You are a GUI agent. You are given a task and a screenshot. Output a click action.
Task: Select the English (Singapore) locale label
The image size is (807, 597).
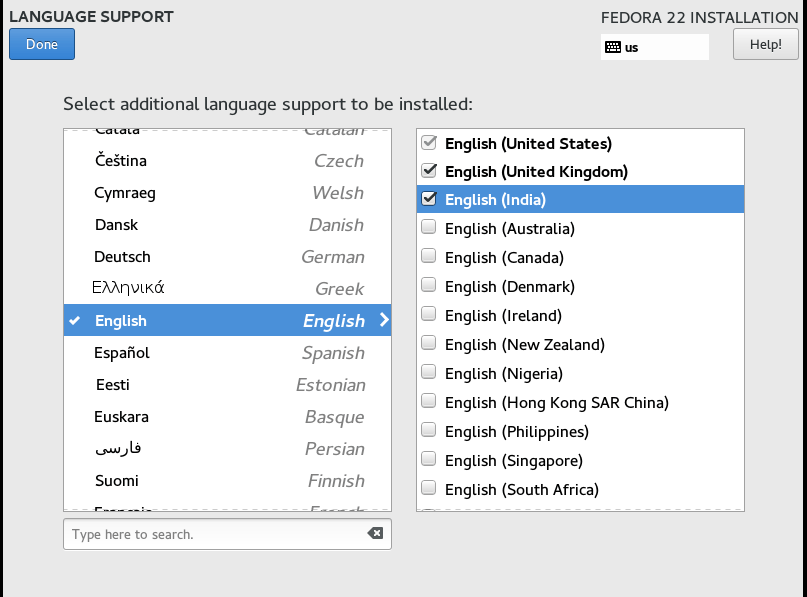514,461
